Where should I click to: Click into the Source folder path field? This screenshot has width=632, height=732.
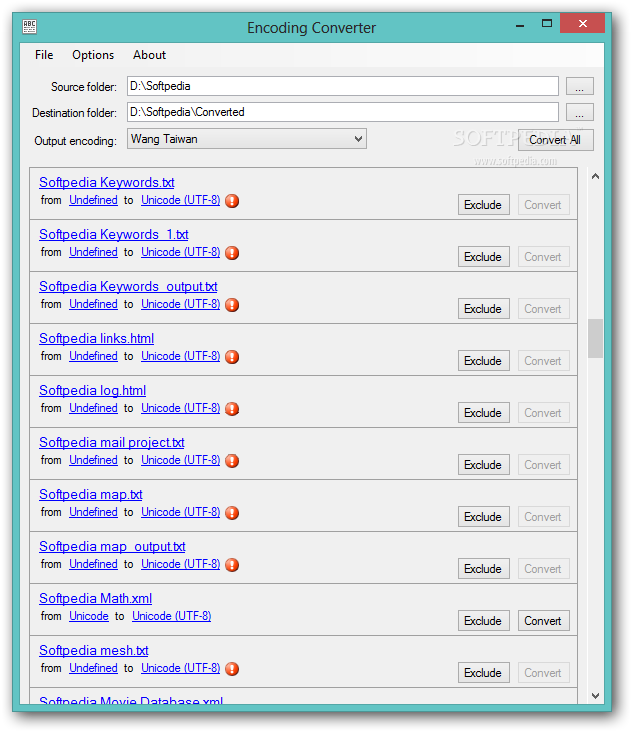coord(343,86)
